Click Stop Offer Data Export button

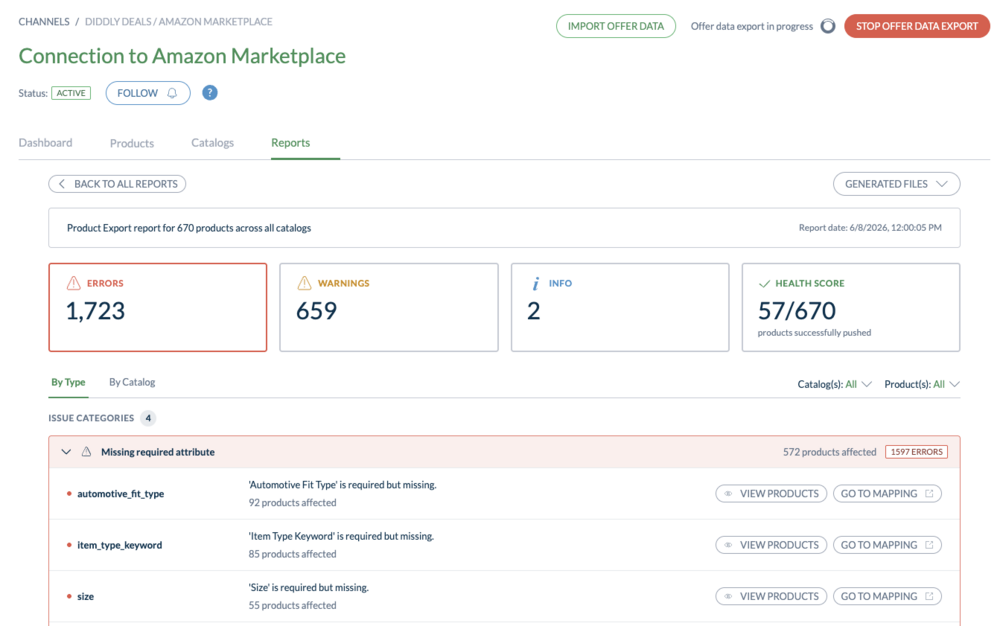tap(916, 26)
